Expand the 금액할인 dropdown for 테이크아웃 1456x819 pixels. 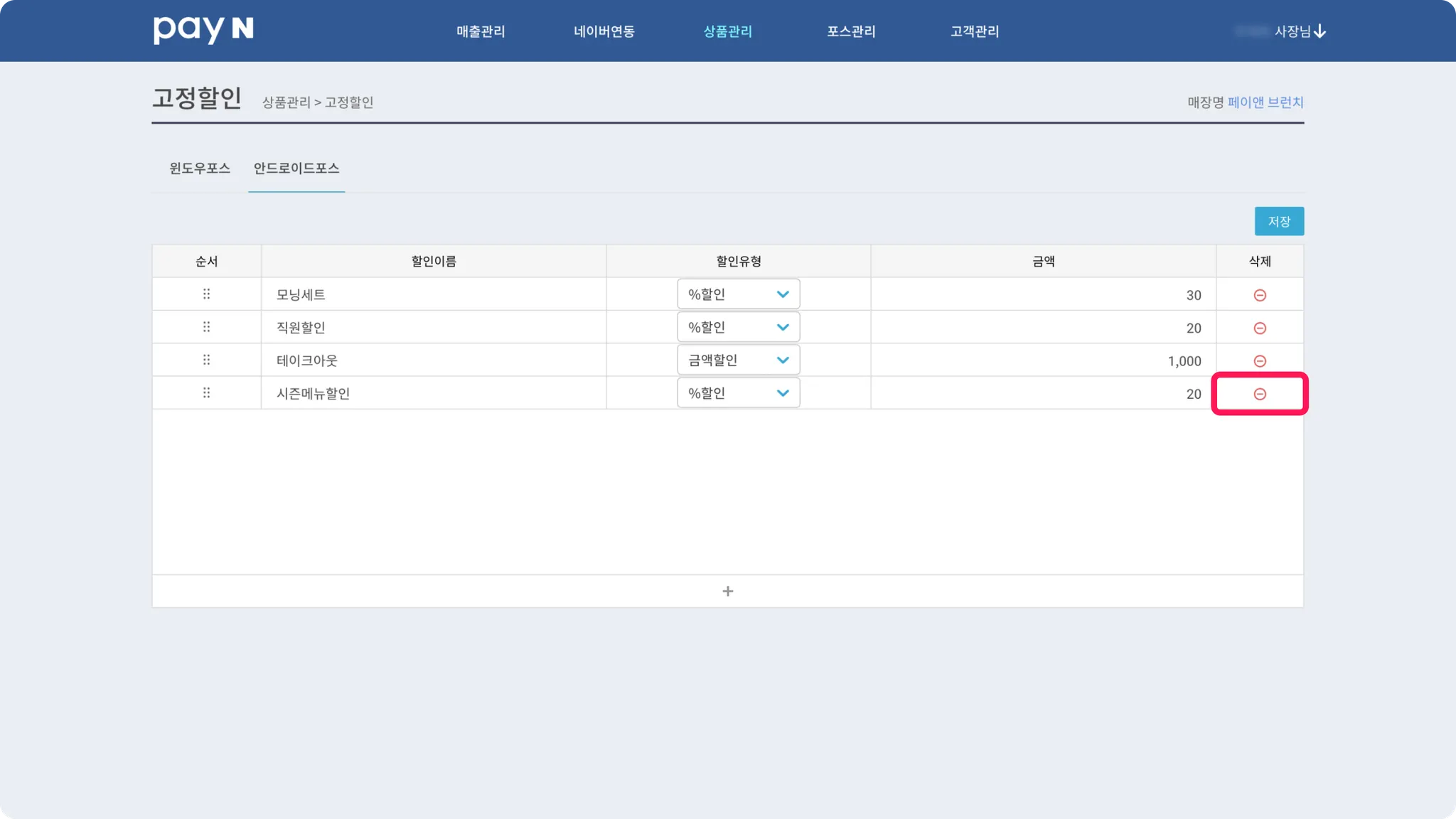tap(738, 360)
